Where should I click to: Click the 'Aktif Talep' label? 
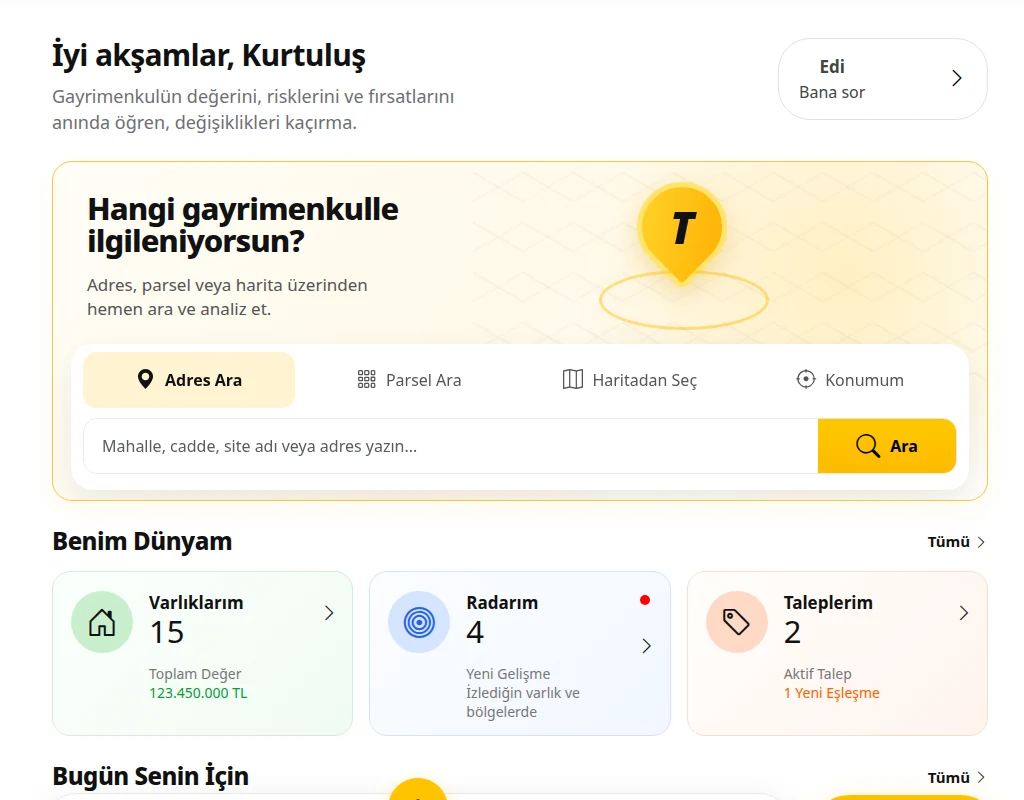[x=818, y=674]
